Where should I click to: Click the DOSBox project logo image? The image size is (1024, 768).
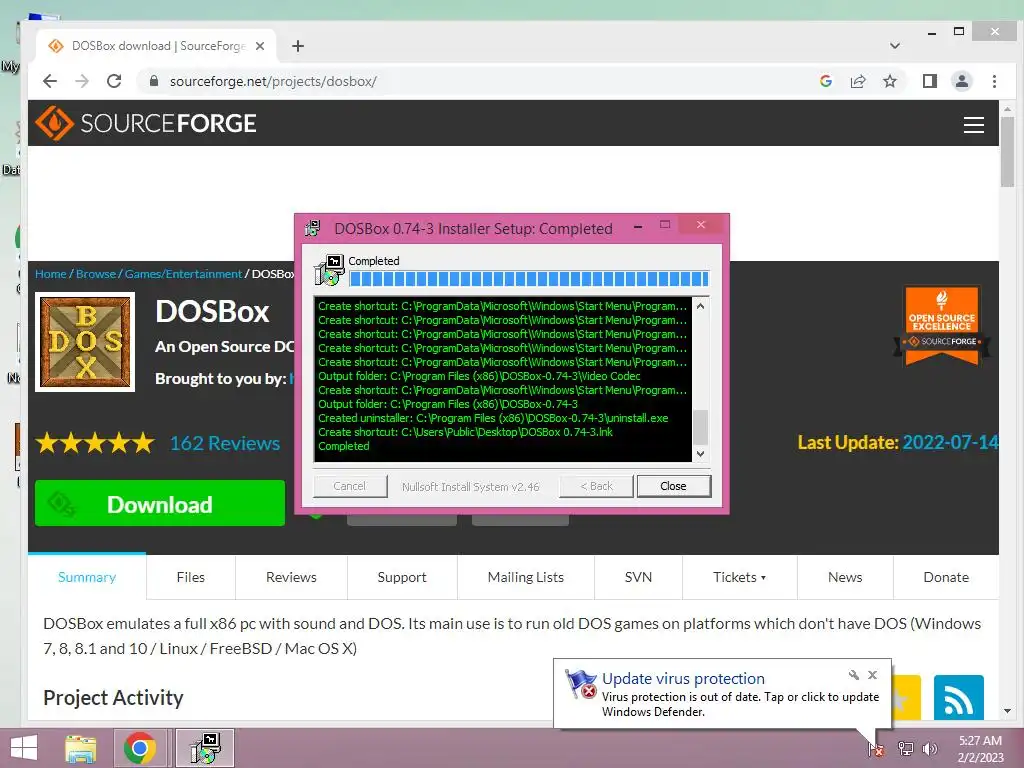(x=85, y=342)
